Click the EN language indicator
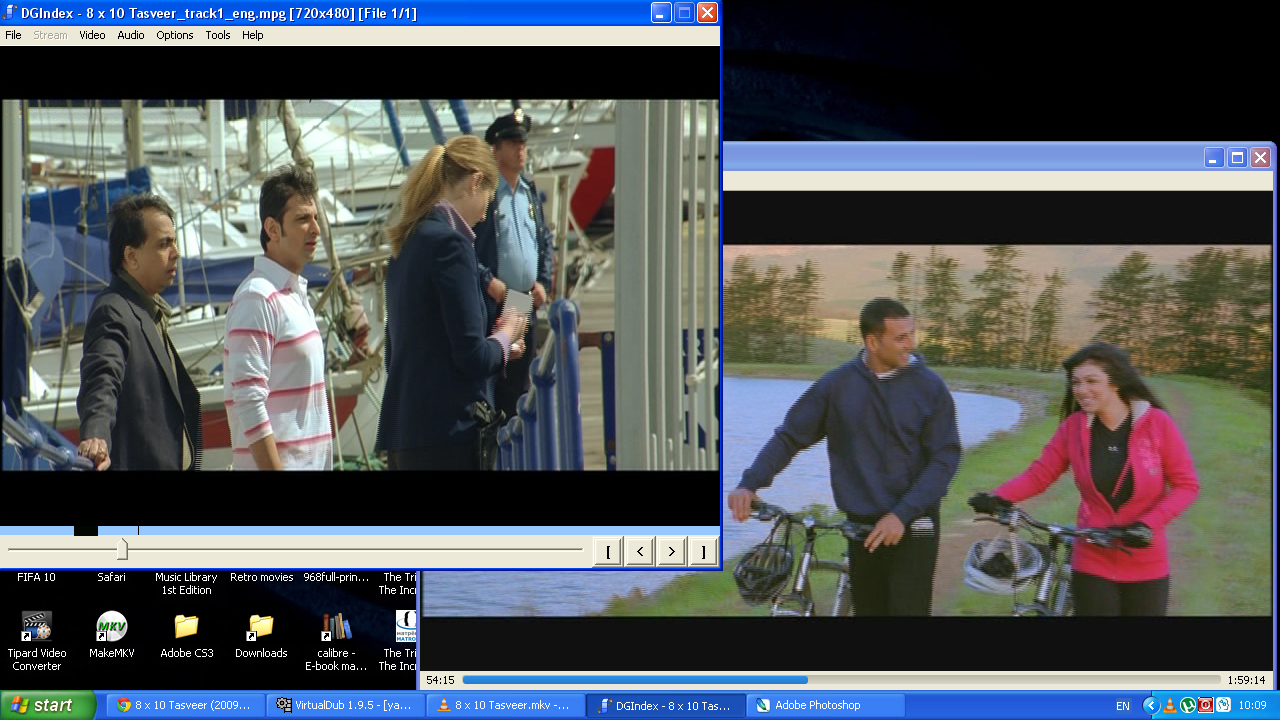The width and height of the screenshot is (1280, 720). click(x=1123, y=706)
